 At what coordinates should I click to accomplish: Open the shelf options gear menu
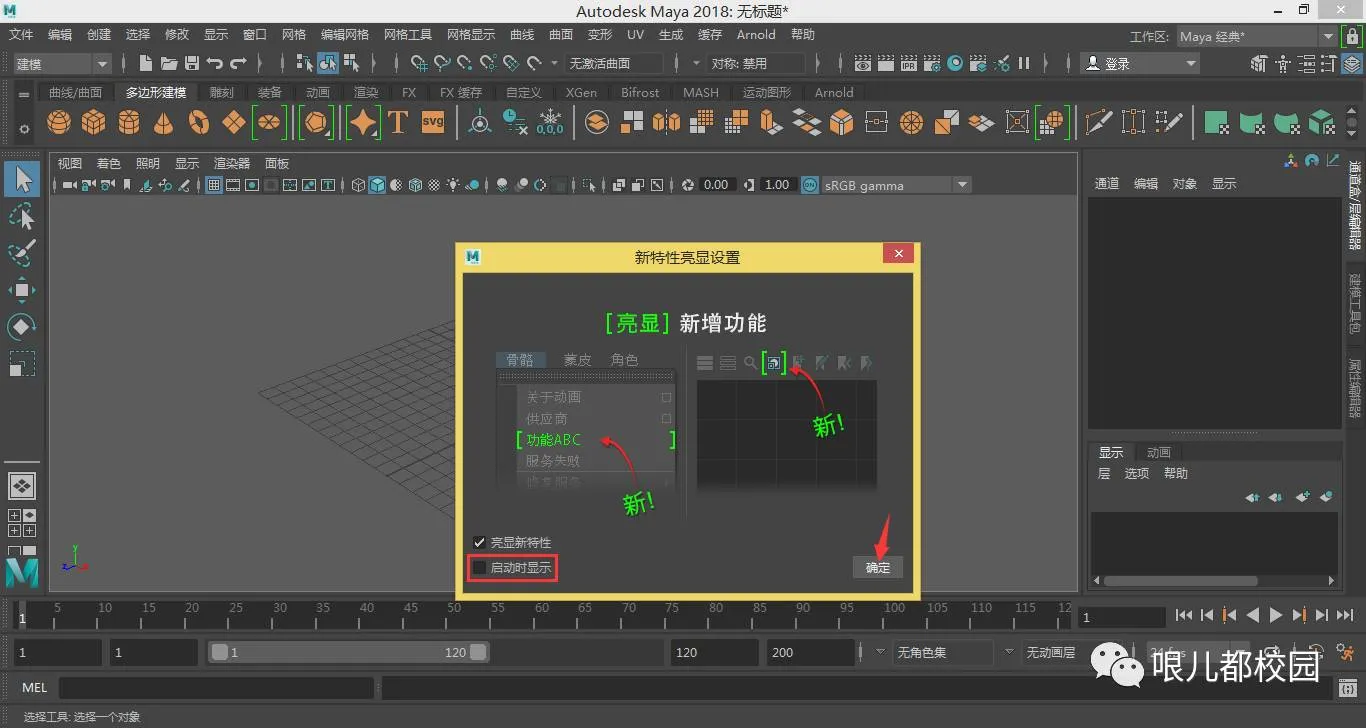(24, 128)
